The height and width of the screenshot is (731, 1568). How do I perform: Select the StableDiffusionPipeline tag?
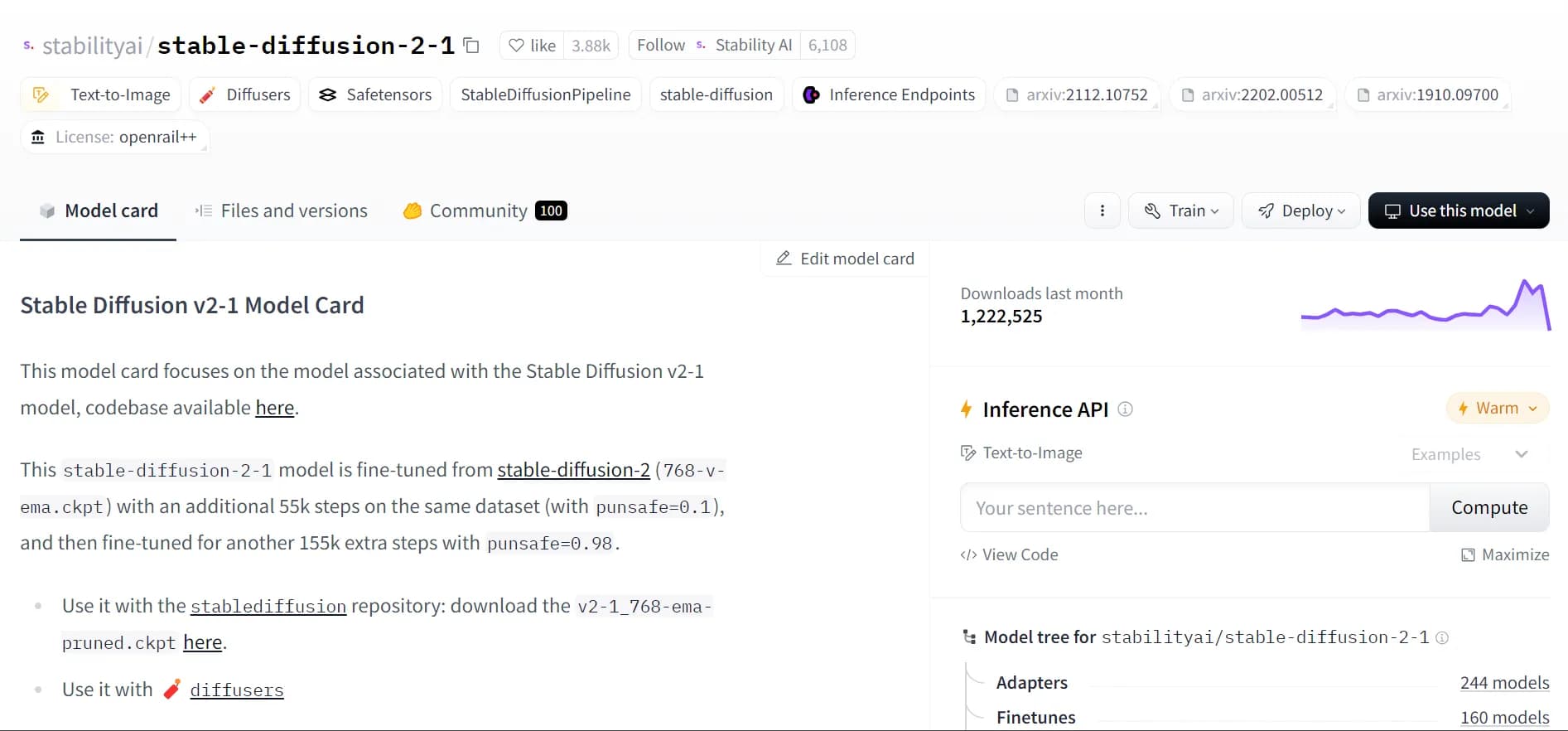[x=546, y=94]
